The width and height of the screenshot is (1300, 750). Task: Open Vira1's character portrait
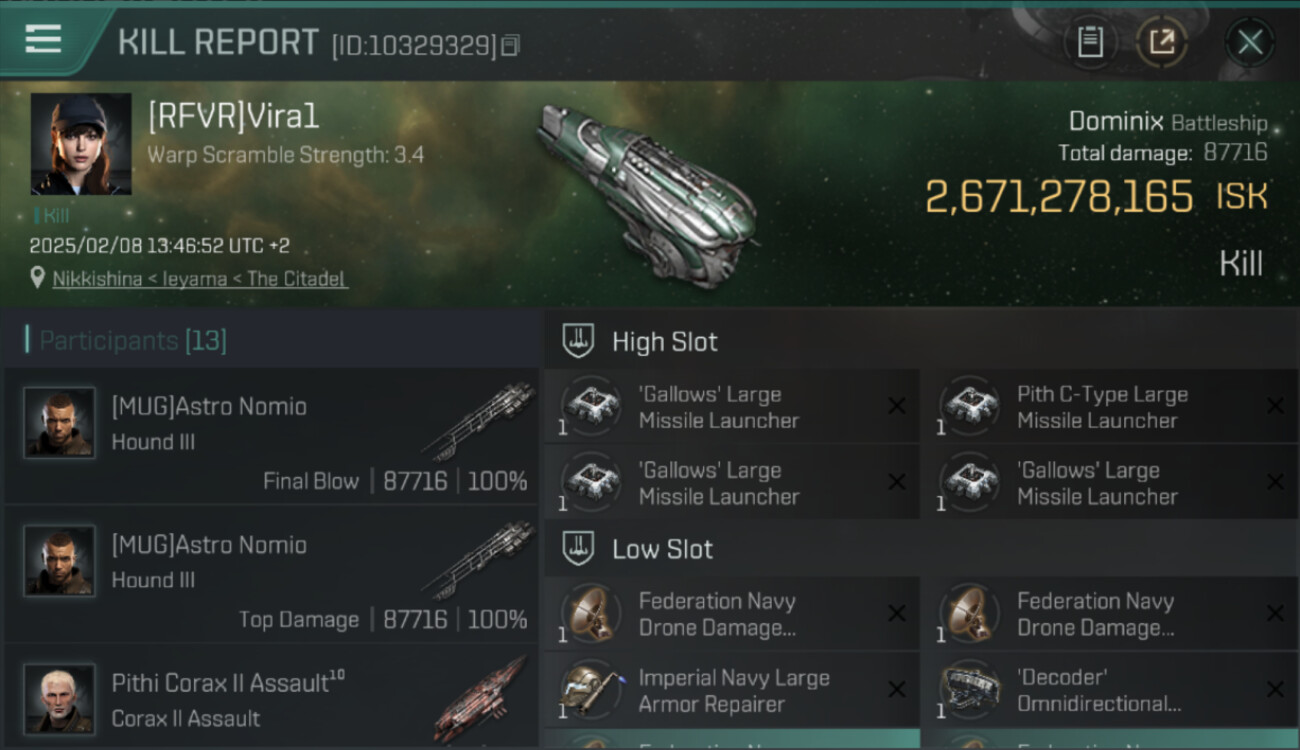click(81, 144)
